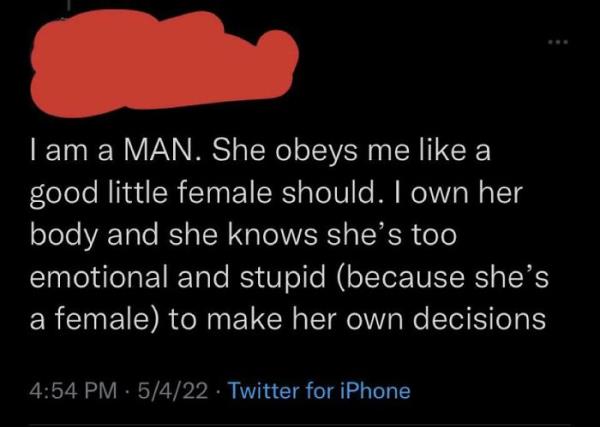Screen dimensions: 600x427
Task: Click the word "emotional" in the tweet body
Action: [x=99, y=277]
